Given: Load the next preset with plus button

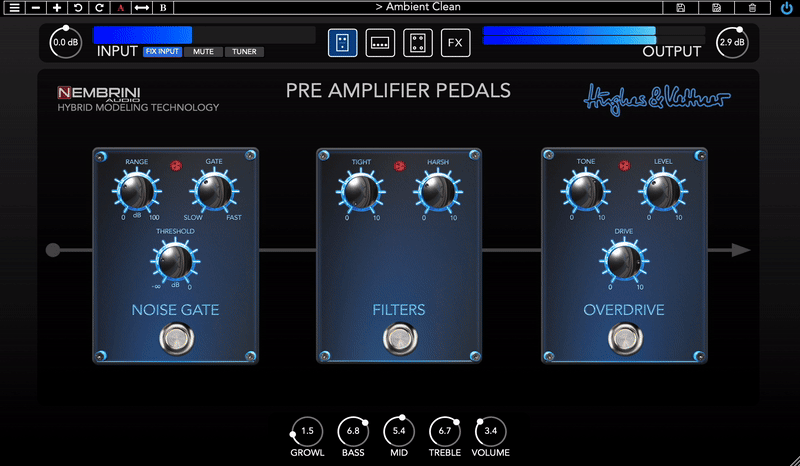Looking at the screenshot, I should (x=57, y=8).
